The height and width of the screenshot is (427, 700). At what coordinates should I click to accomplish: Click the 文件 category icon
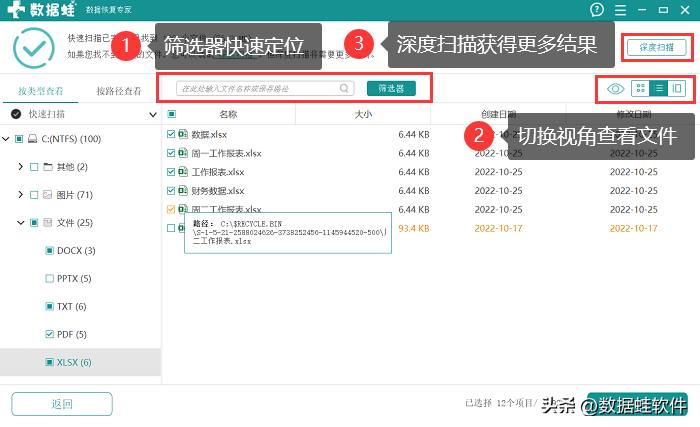click(x=48, y=222)
